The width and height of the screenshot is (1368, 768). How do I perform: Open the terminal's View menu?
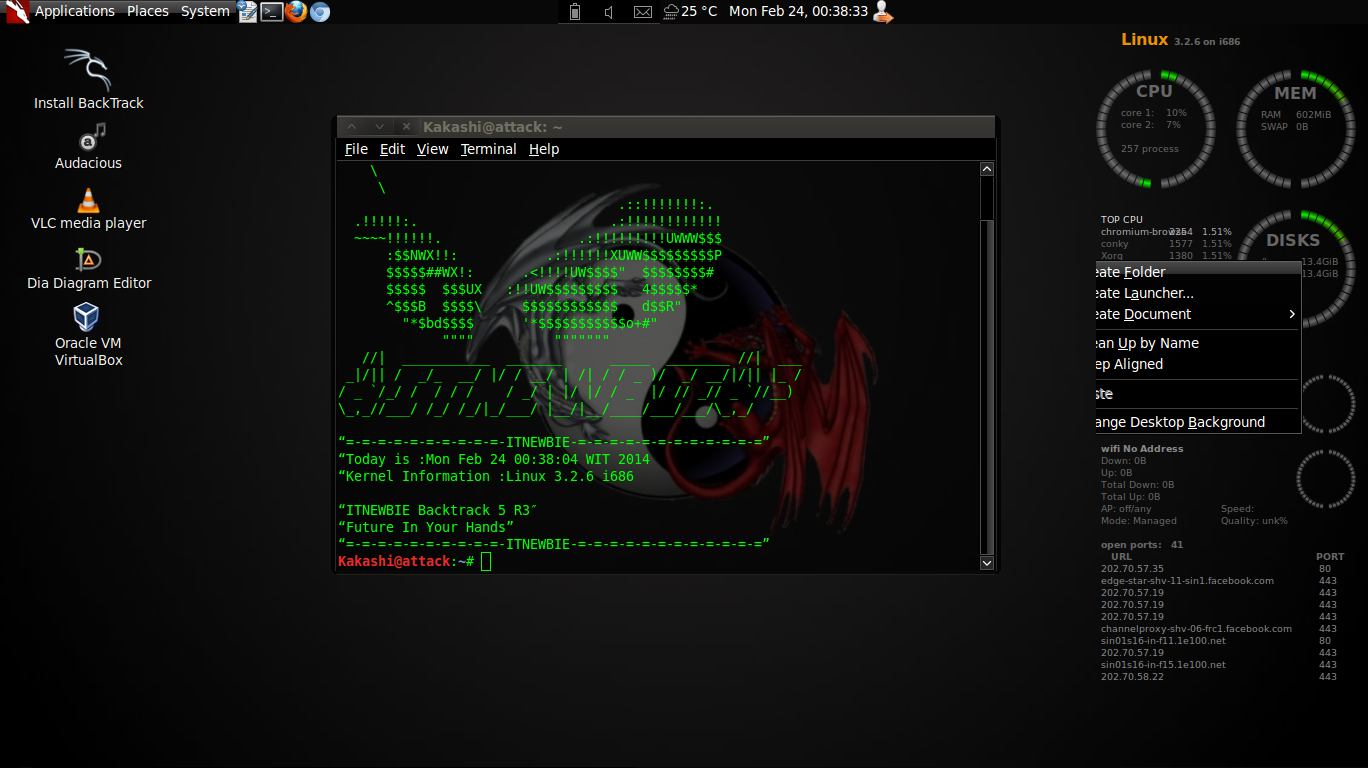coord(433,149)
